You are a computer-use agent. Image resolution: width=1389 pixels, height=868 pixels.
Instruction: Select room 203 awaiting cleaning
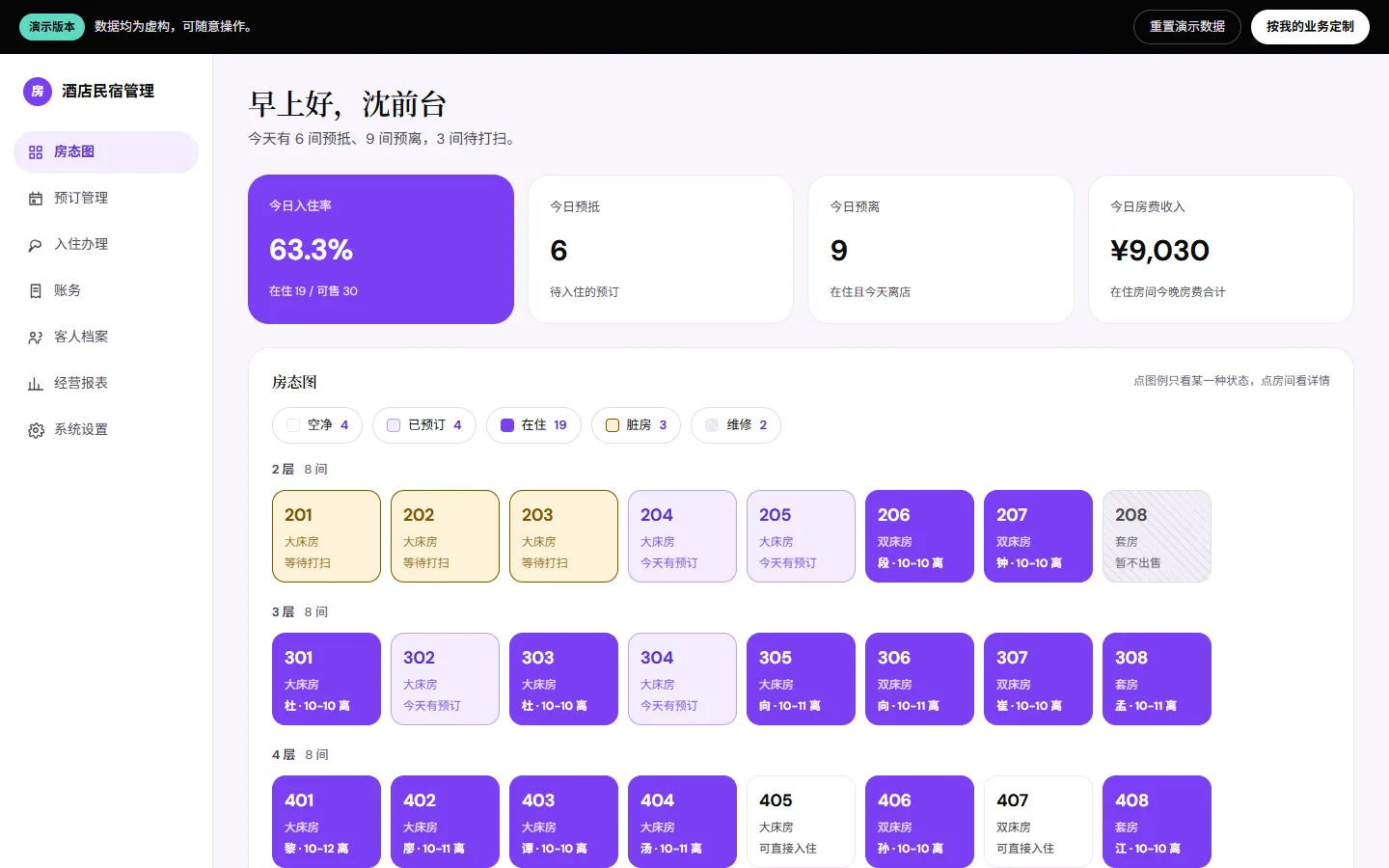tap(563, 536)
